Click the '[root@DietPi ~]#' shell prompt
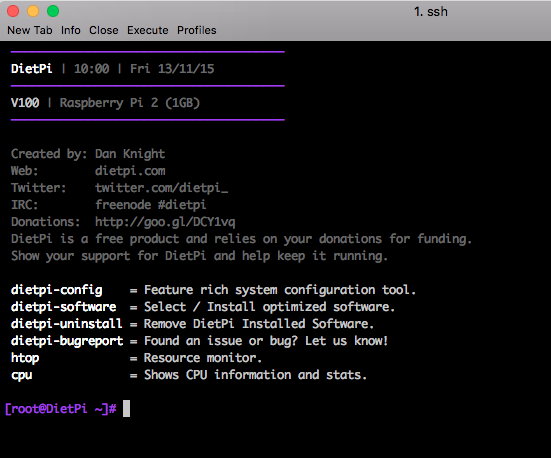Image resolution: width=551 pixels, height=458 pixels. pos(60,409)
